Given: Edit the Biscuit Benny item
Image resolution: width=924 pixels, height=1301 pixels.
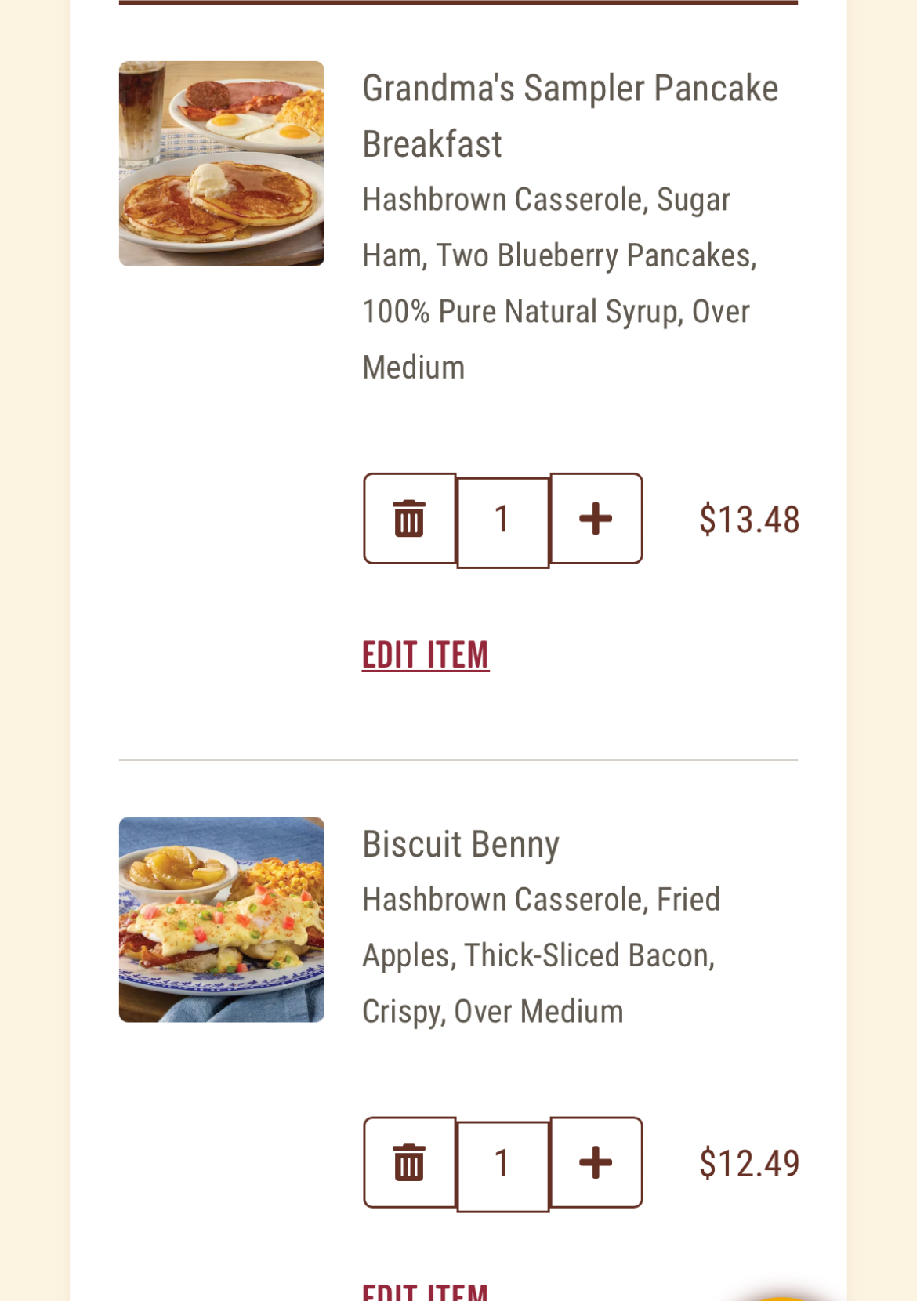Looking at the screenshot, I should [426, 1289].
